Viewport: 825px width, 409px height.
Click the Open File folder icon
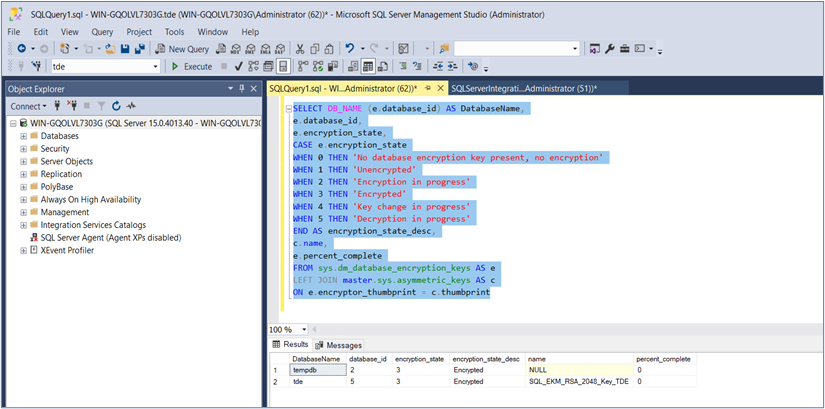tap(110, 49)
